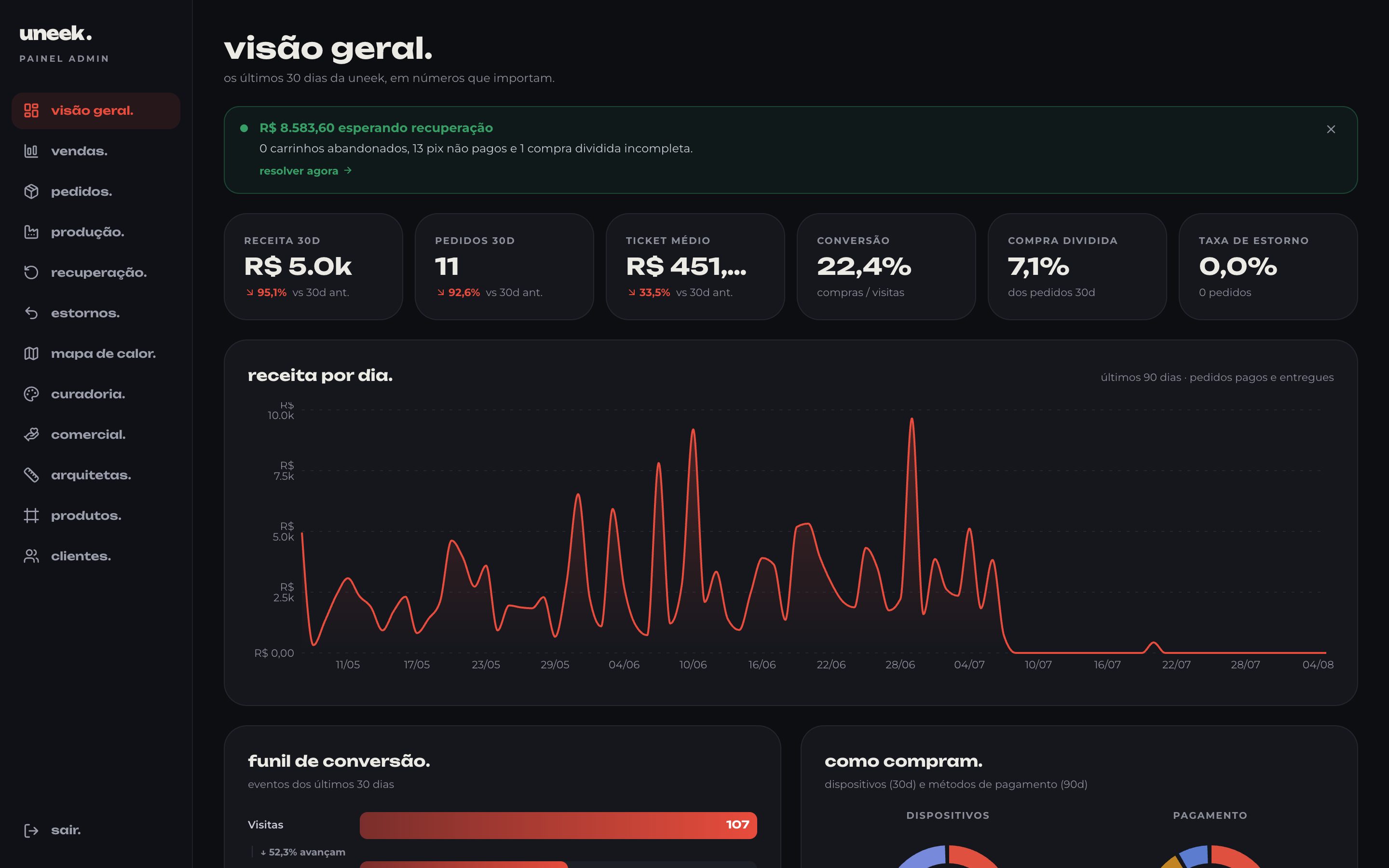Click the visão geral grid icon
The width and height of the screenshot is (1389, 868).
click(31, 110)
